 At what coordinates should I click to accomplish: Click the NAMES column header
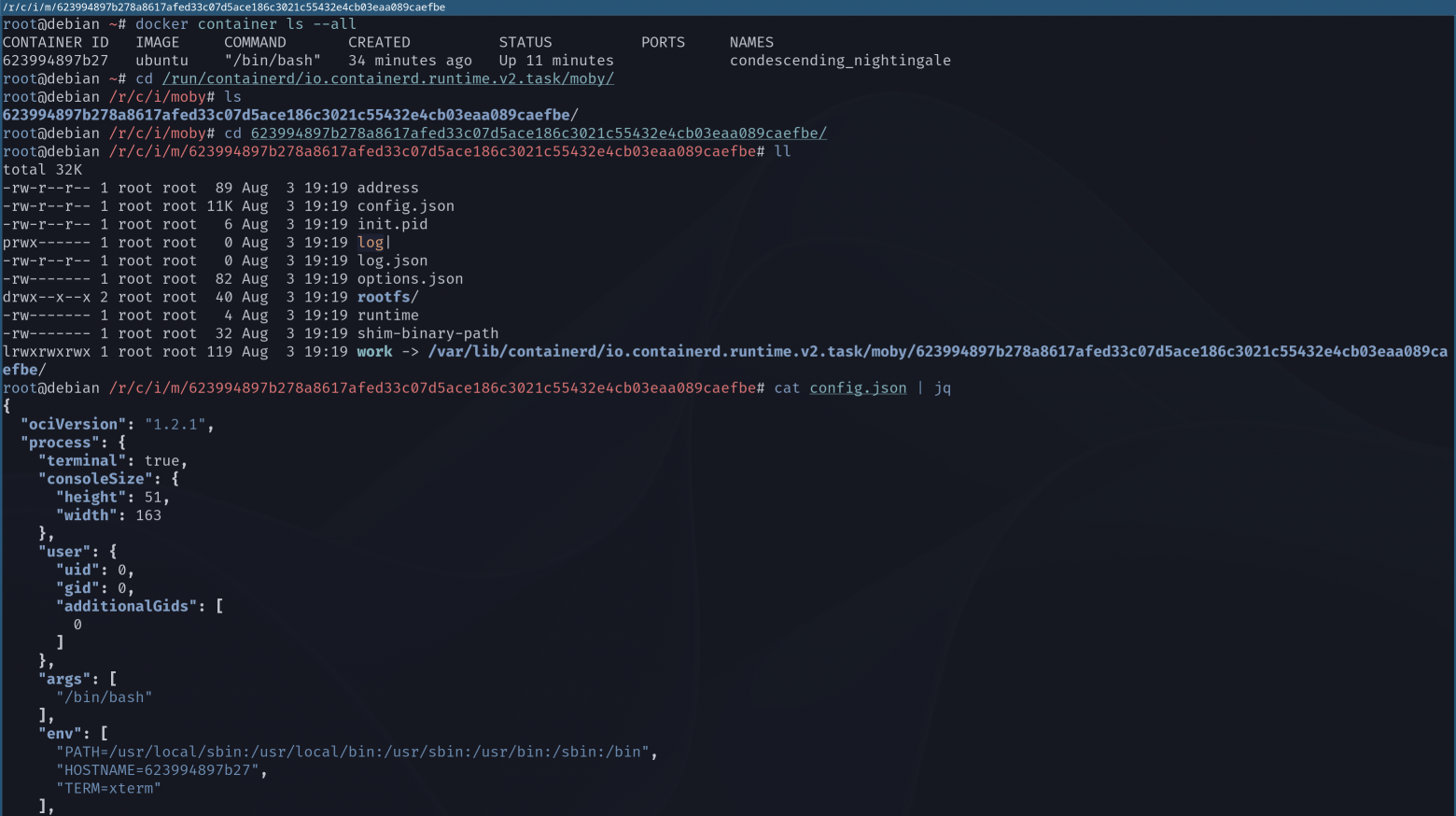click(x=751, y=42)
